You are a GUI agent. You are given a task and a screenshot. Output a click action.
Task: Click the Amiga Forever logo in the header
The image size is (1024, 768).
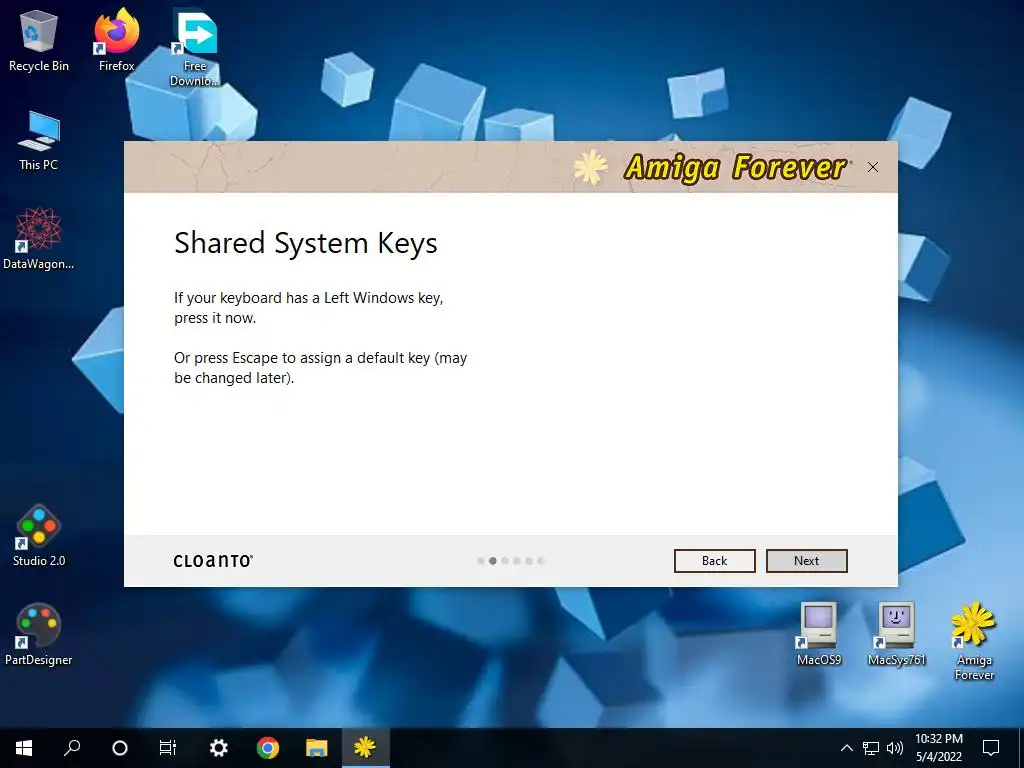pyautogui.click(x=713, y=168)
